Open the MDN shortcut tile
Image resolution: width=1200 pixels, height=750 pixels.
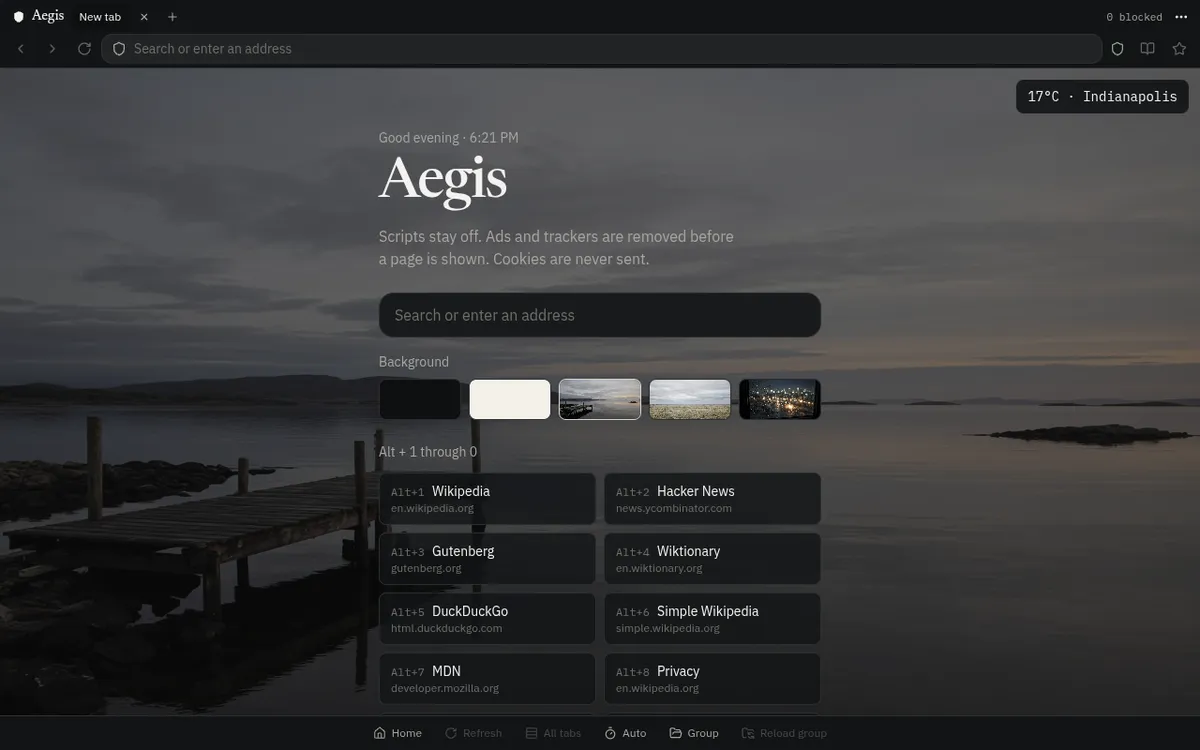click(487, 678)
